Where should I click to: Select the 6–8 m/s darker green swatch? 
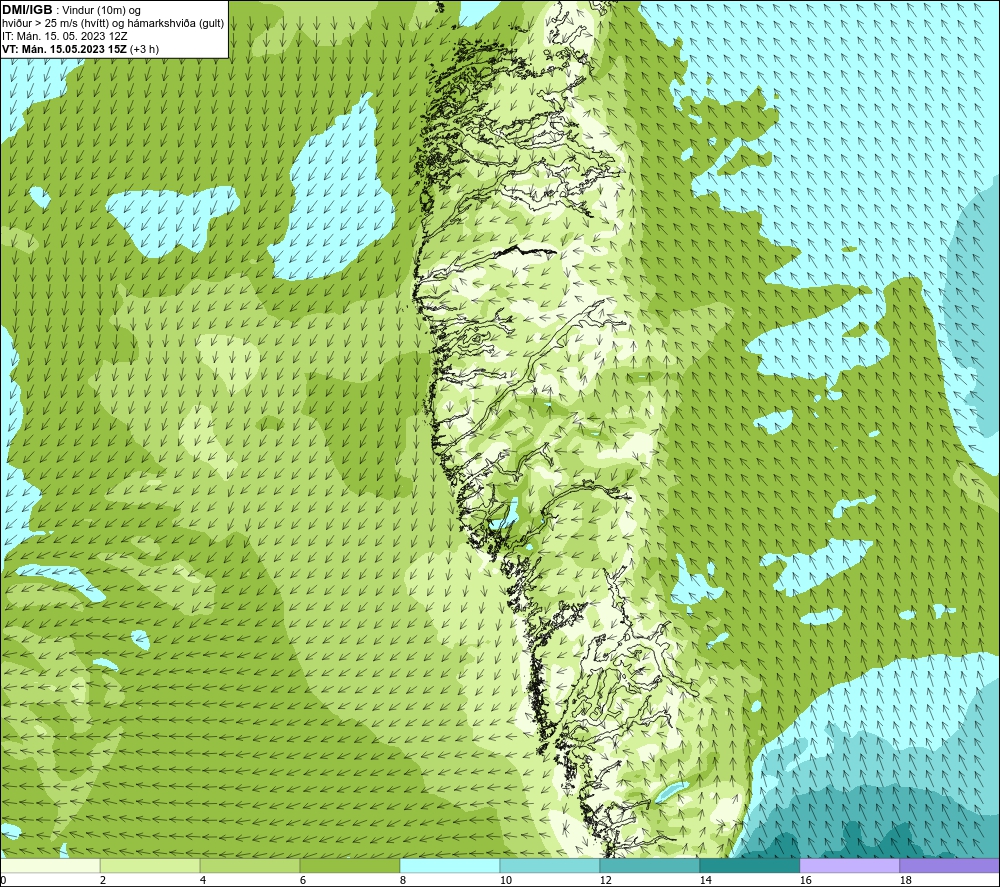point(349,865)
